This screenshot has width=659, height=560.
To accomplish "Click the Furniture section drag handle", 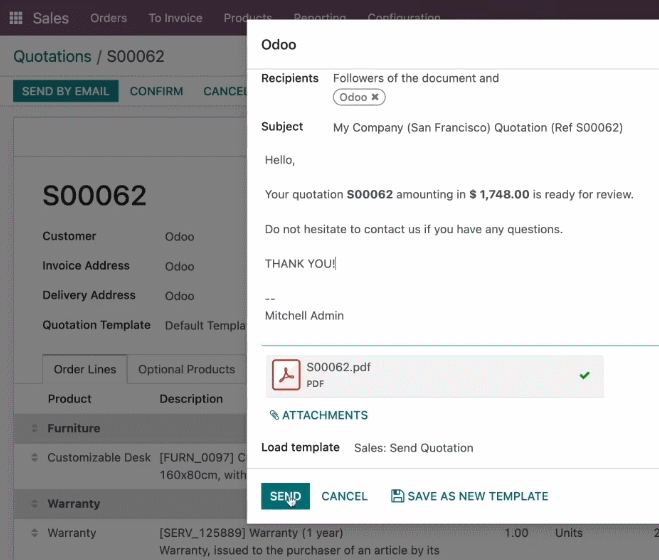I will click(34, 428).
